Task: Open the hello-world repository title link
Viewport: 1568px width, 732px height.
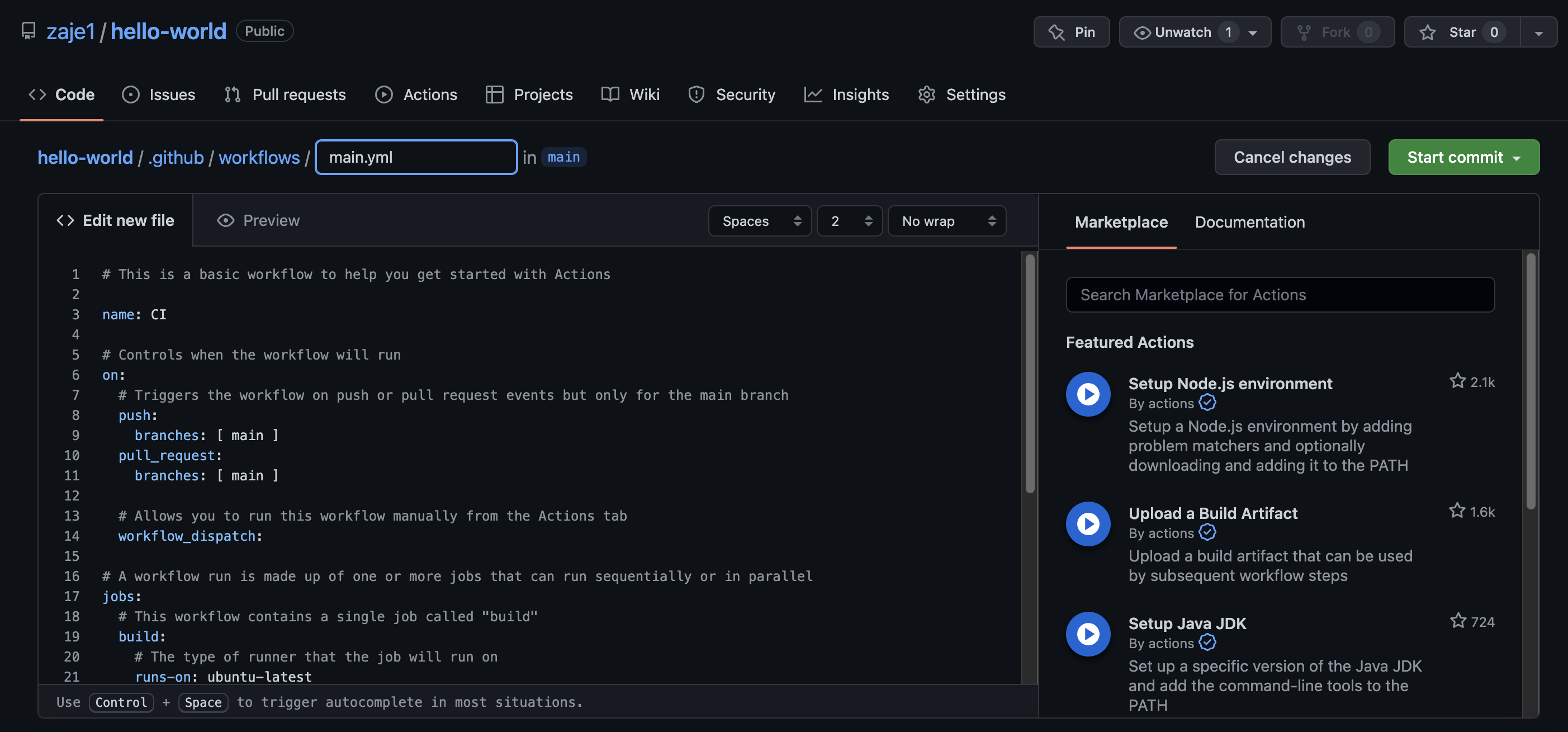Action: click(x=169, y=31)
